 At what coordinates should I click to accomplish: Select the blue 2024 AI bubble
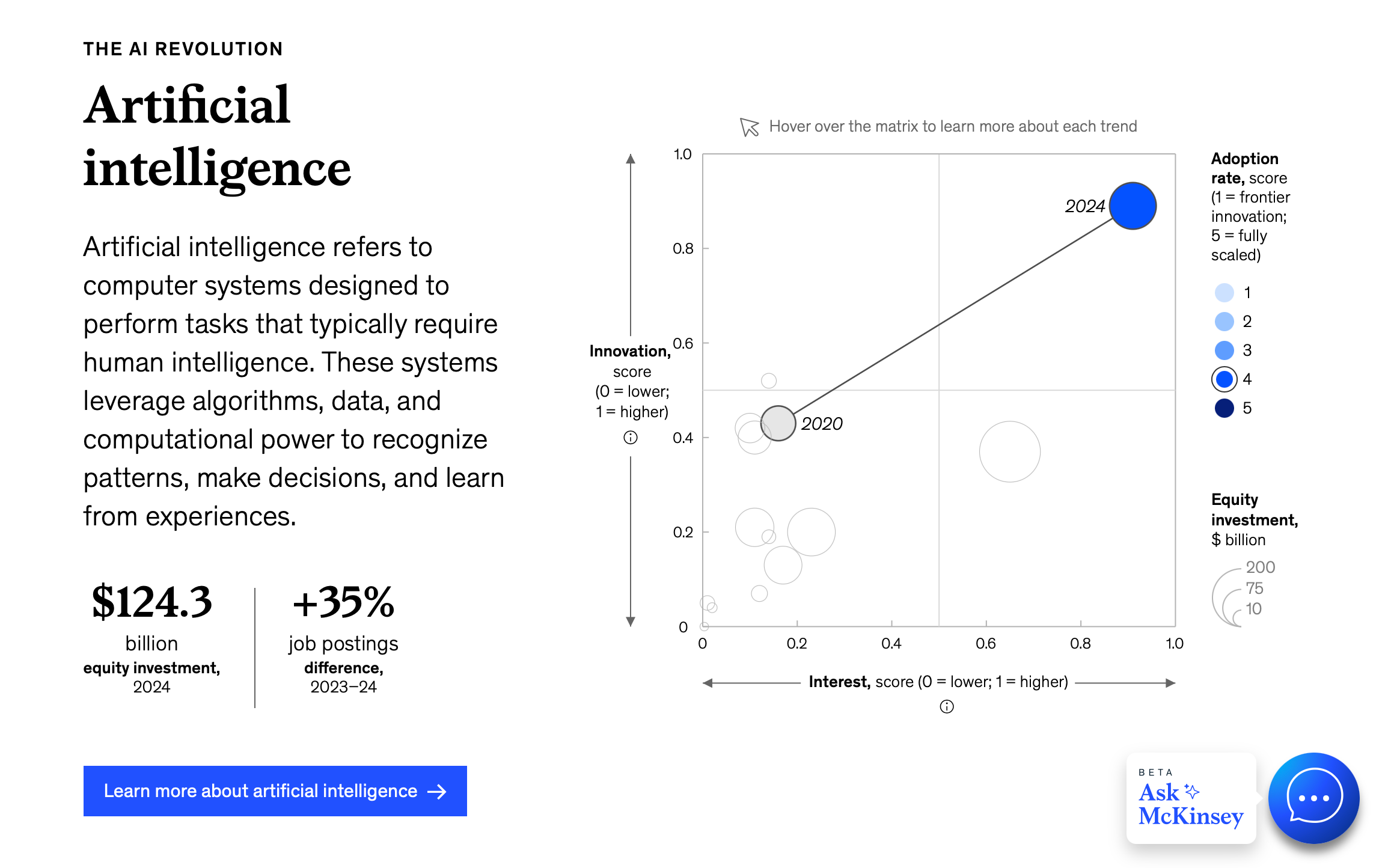tap(1133, 206)
